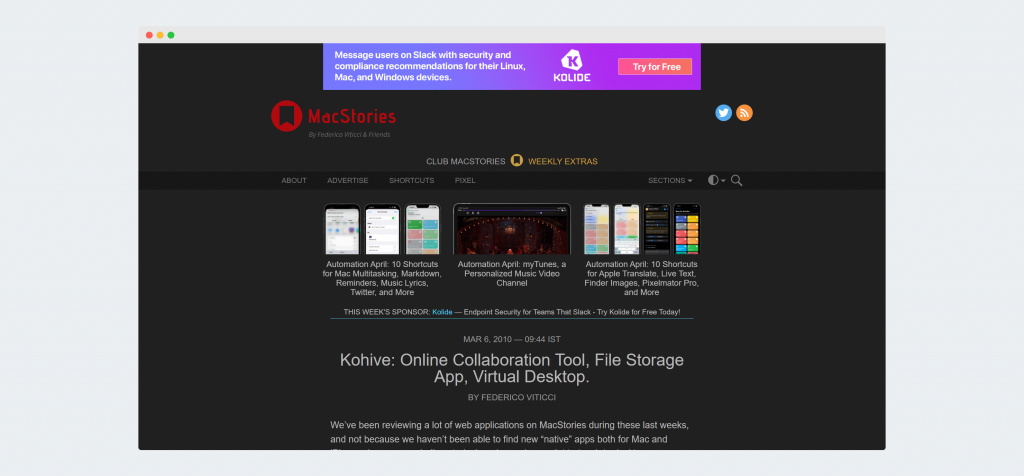
Task: Expand the theme selector arrow
Action: [x=723, y=181]
